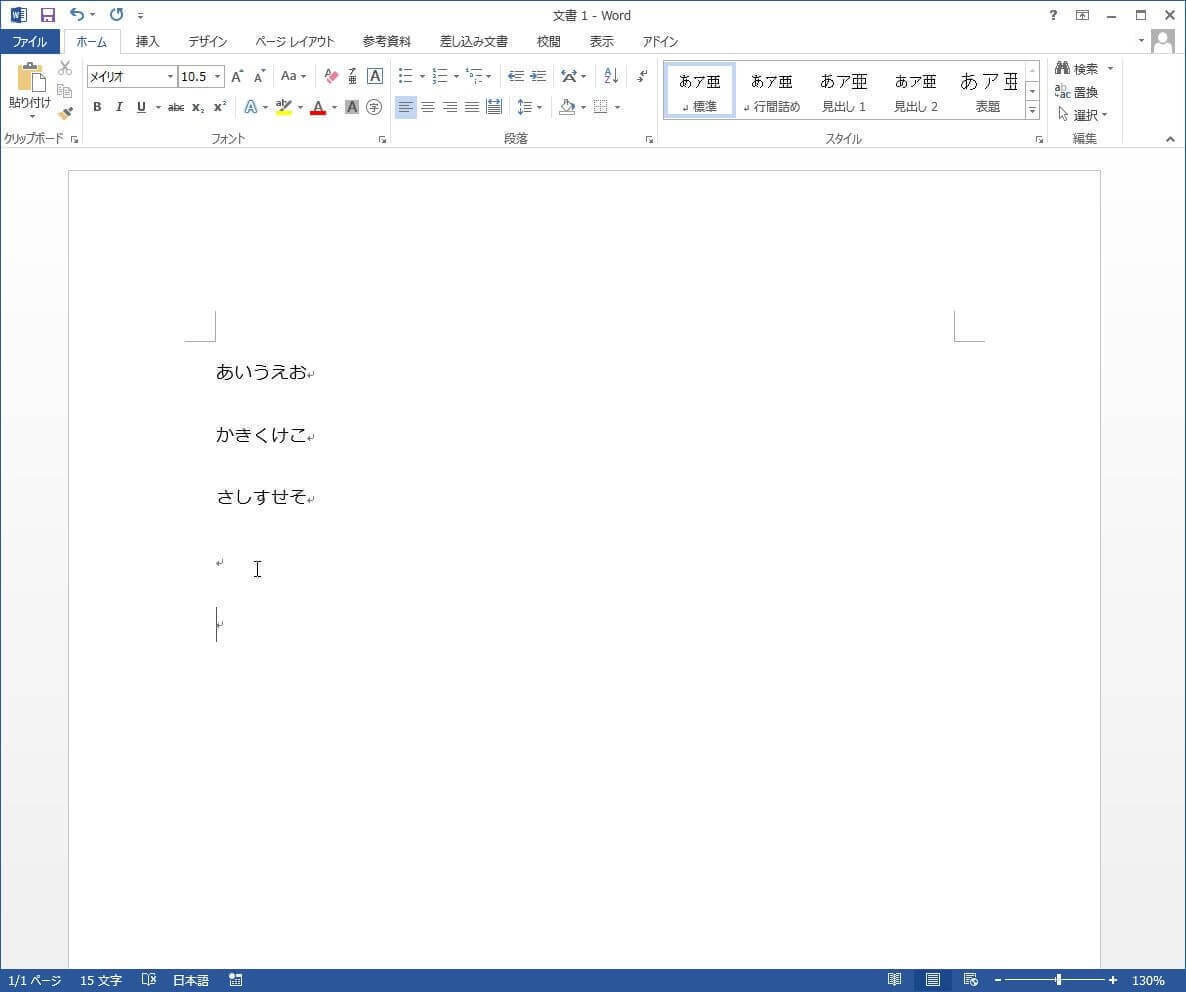
Task: Switch to the ページ レイアウト tab
Action: click(294, 41)
